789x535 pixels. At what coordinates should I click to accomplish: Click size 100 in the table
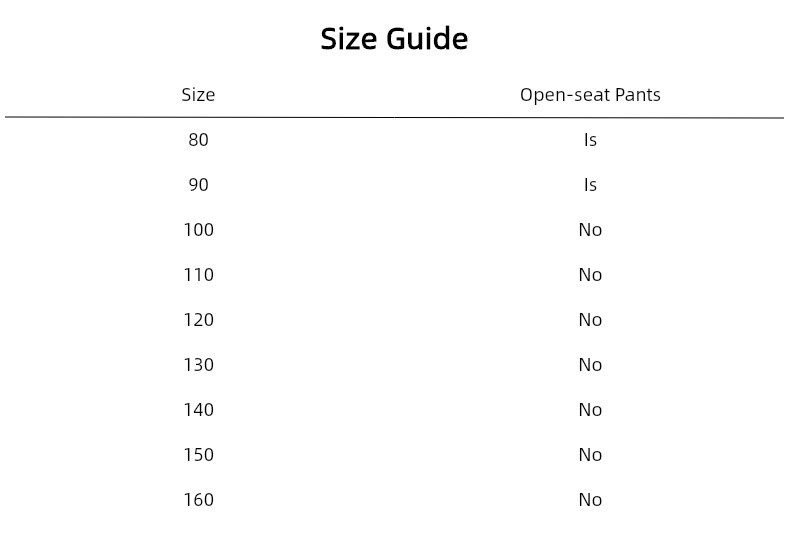click(198, 230)
